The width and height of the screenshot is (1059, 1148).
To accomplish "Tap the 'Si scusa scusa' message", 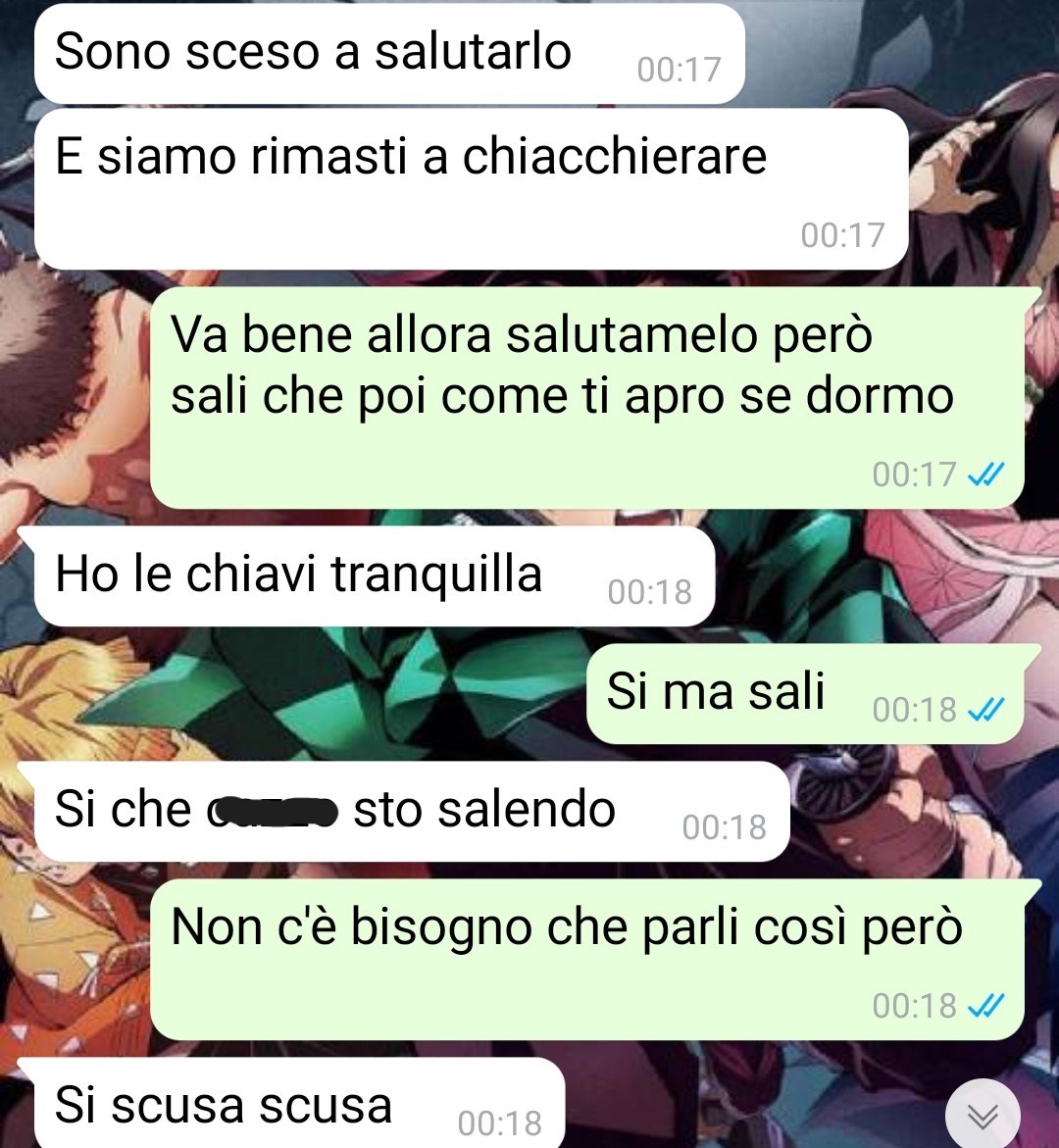I will tap(299, 1104).
